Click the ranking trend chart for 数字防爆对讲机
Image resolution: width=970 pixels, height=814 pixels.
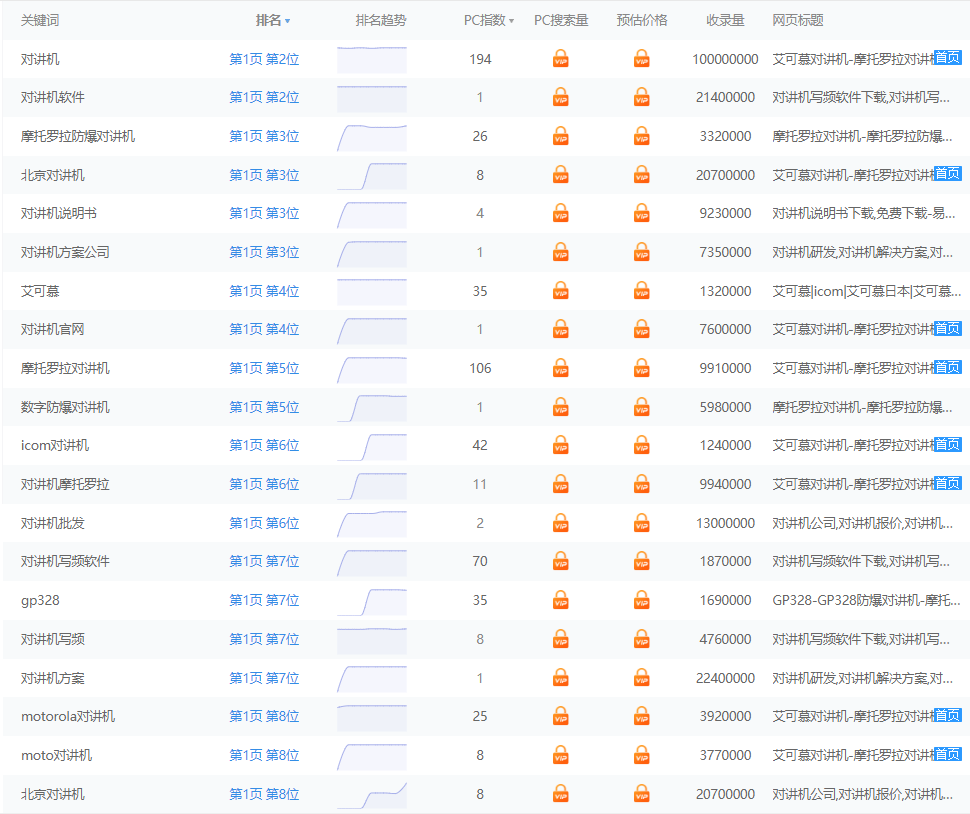coord(372,407)
